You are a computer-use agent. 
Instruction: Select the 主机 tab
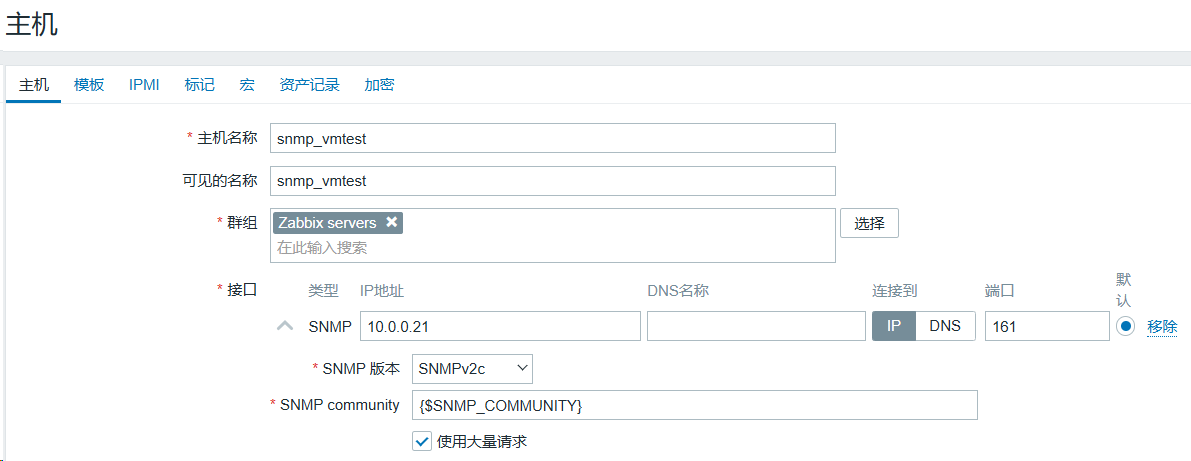point(34,85)
